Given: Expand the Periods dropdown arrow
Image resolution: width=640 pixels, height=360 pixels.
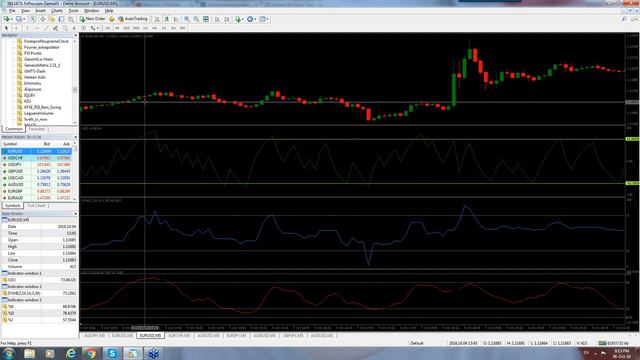Looking at the screenshot, I should click(255, 19).
